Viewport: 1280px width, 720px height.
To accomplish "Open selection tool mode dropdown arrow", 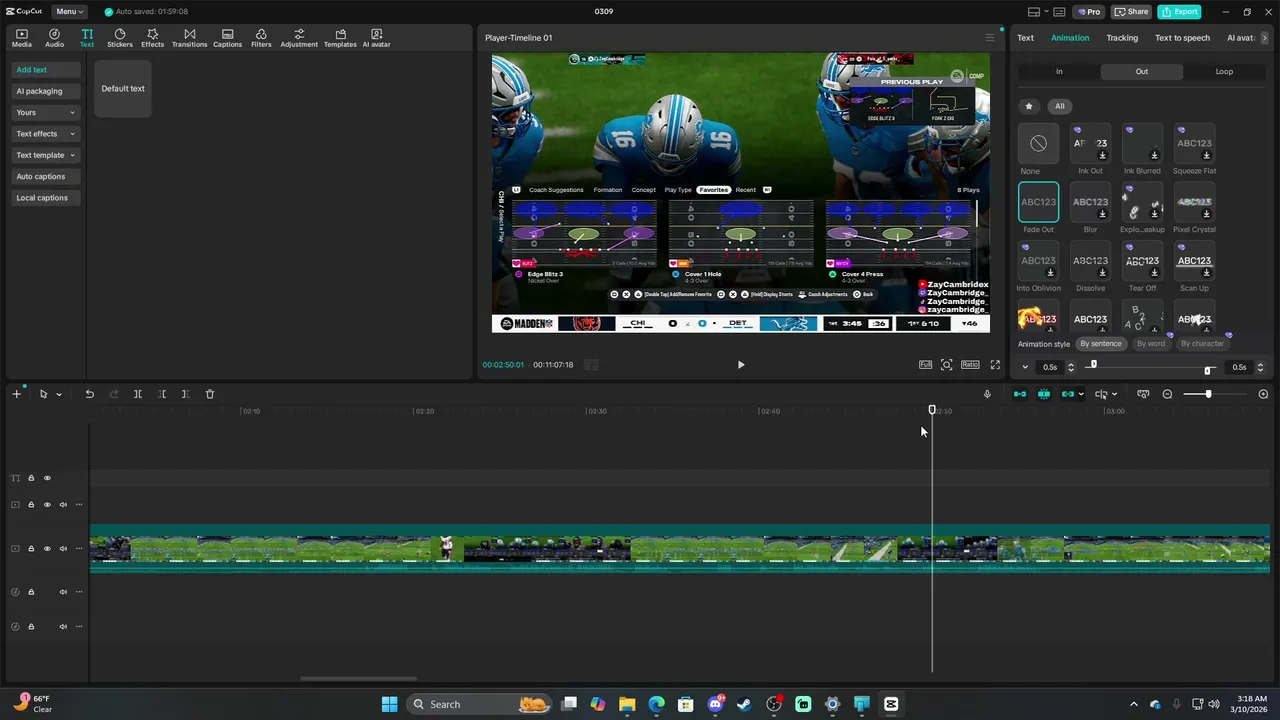I will (x=59, y=395).
